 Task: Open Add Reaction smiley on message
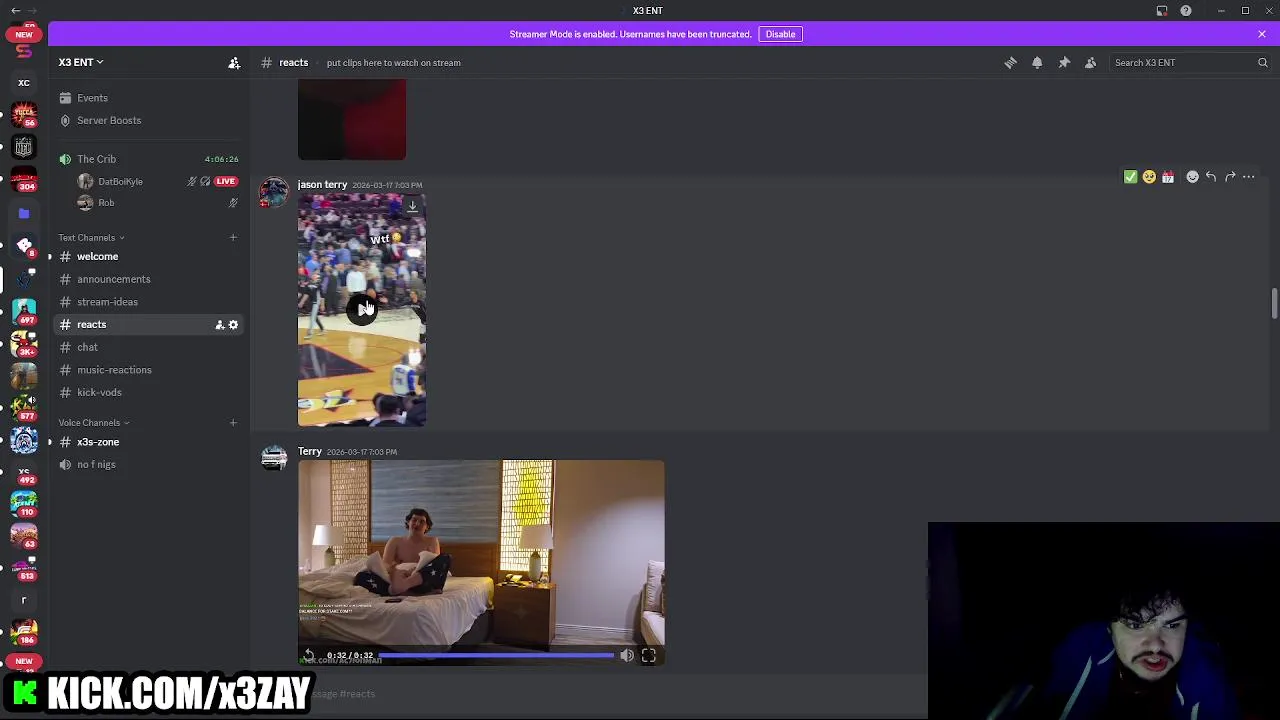(x=1192, y=177)
